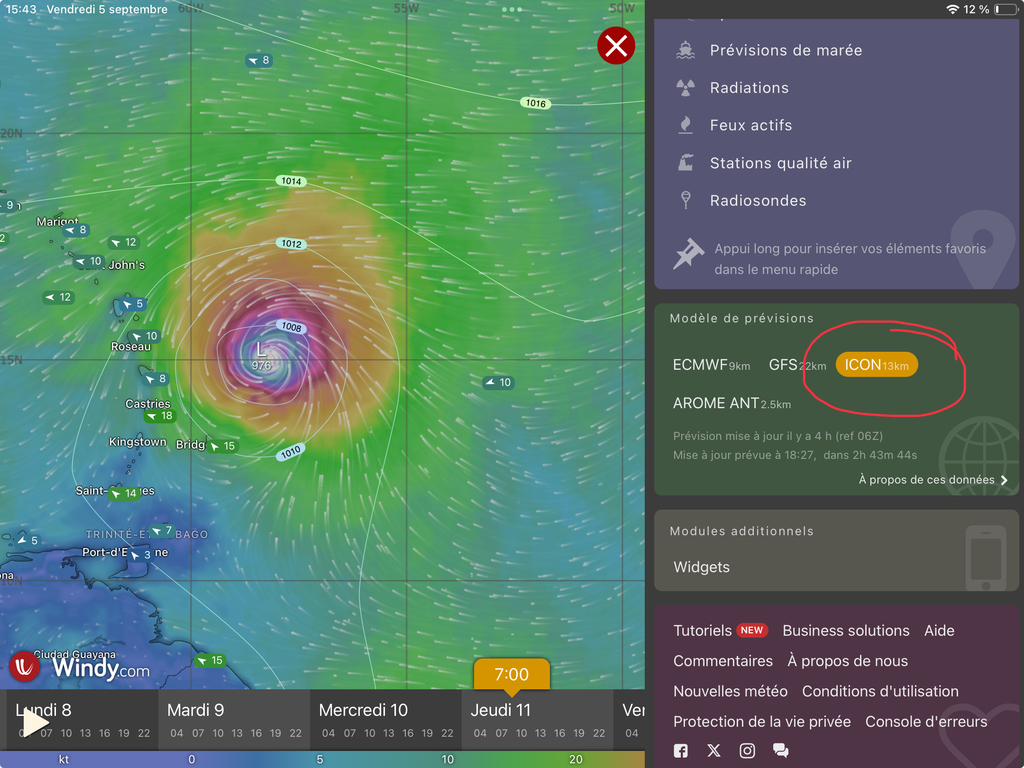1024x768 pixels.
Task: Open Nouvelles météo link
Action: coord(730,691)
